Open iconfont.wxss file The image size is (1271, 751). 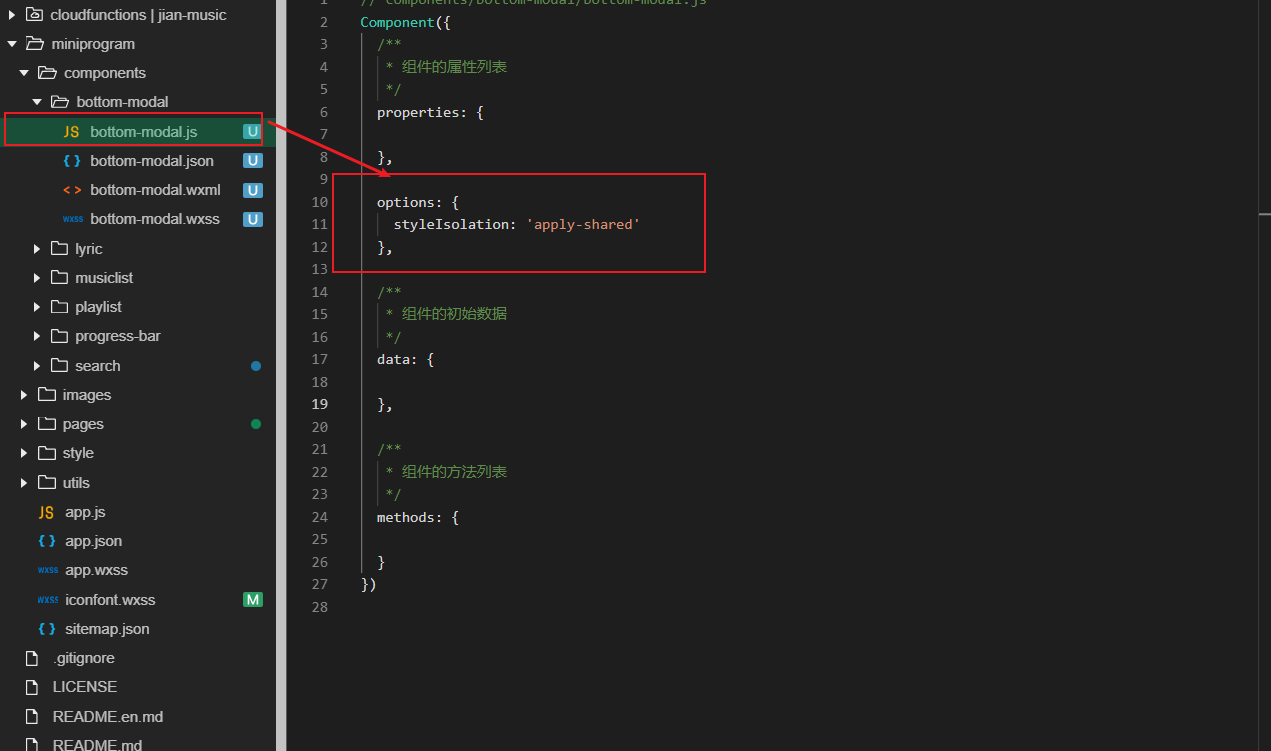point(110,600)
